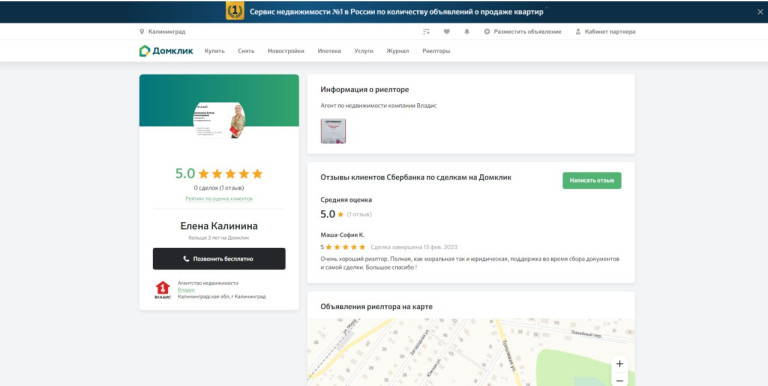Close the top promo banner

click(x=760, y=12)
